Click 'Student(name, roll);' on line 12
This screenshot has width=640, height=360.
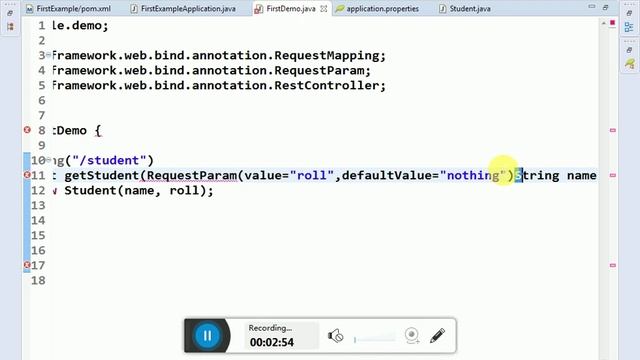pos(139,191)
